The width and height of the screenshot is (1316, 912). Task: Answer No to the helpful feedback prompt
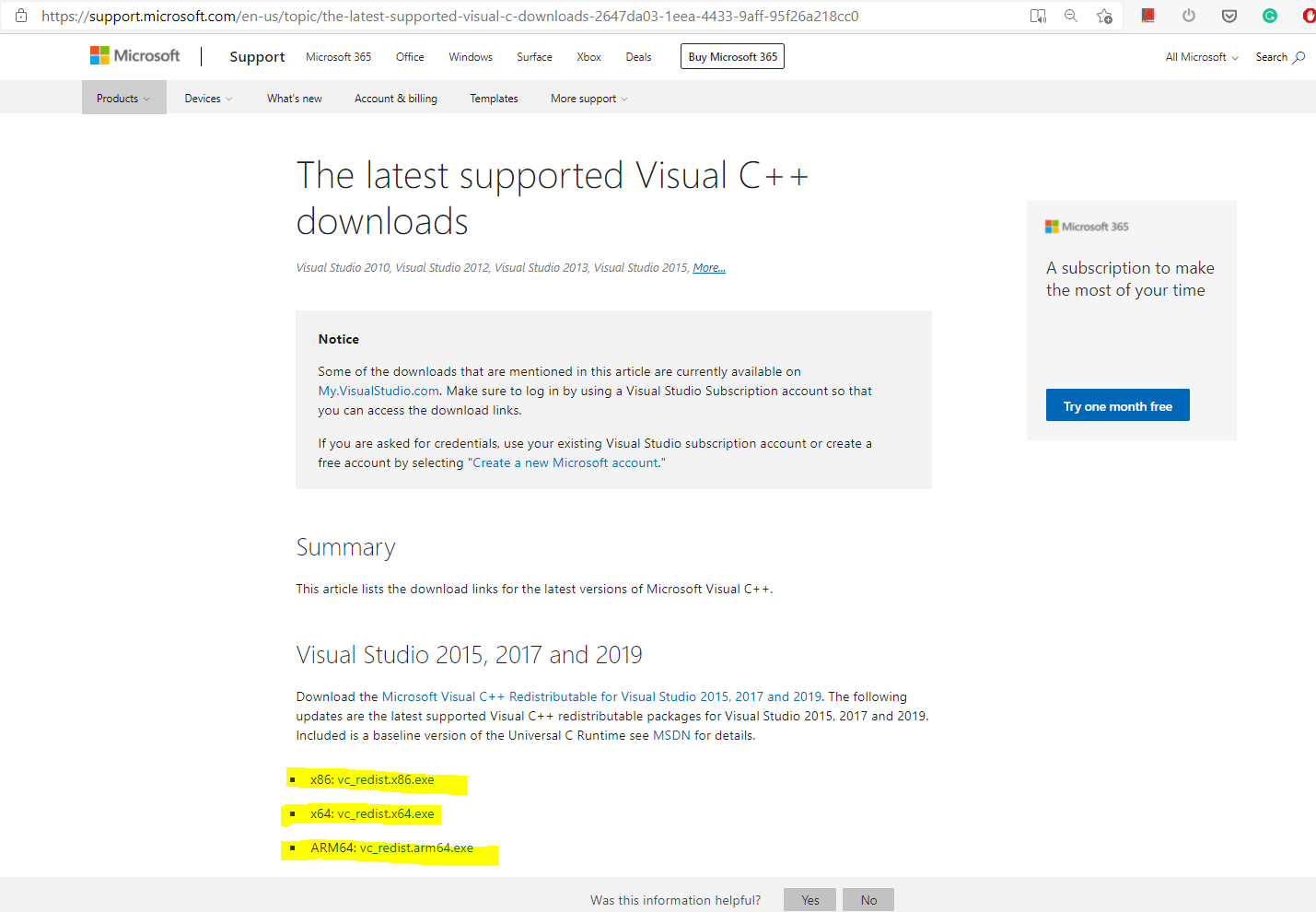point(868,900)
